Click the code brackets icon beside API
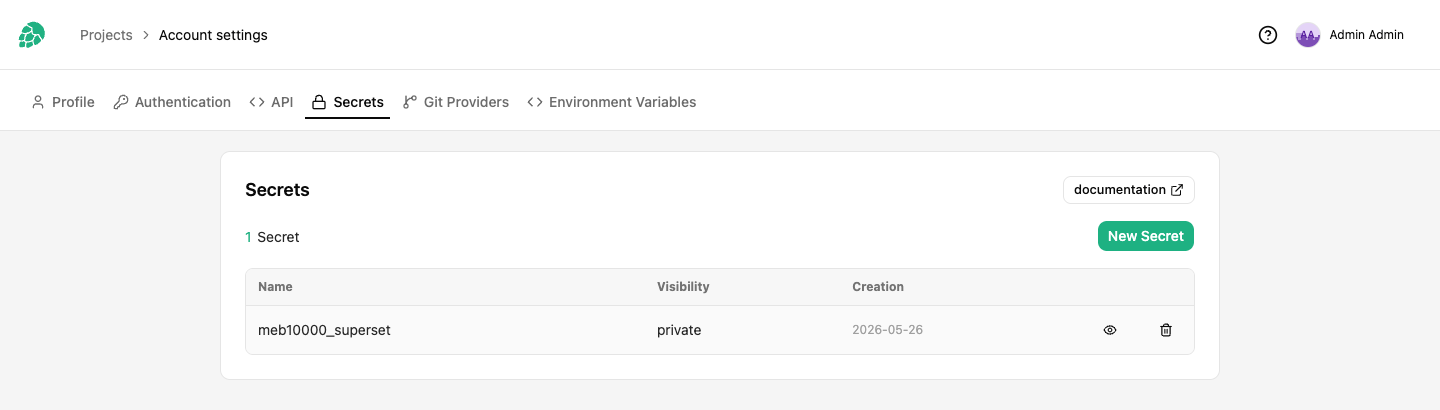Viewport: 1440px width, 410px height. click(257, 102)
